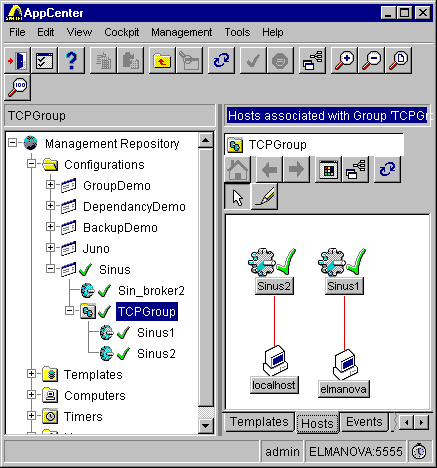437x468 pixels.
Task: Click the Sinus2 label in diagram
Action: point(274,286)
